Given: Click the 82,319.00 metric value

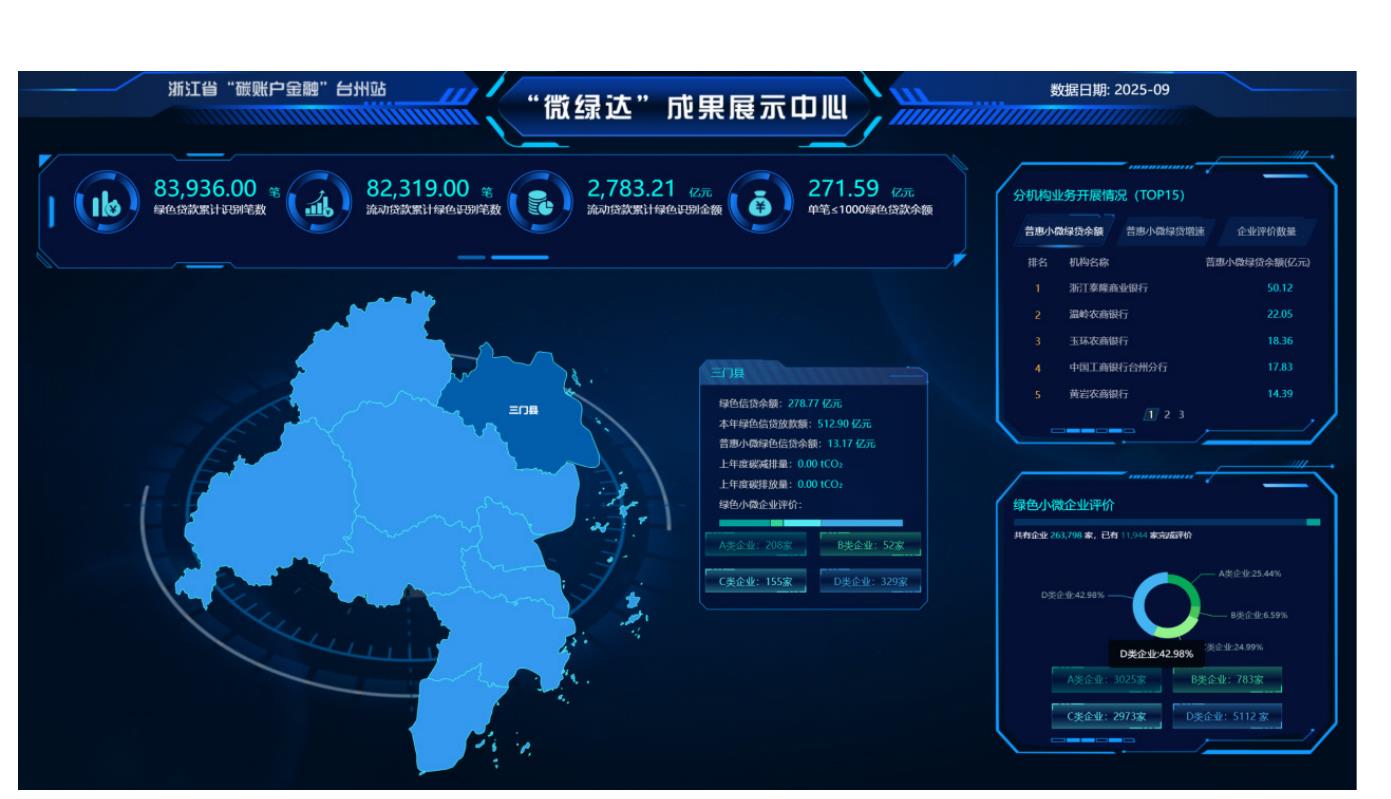Looking at the screenshot, I should coord(418,188).
